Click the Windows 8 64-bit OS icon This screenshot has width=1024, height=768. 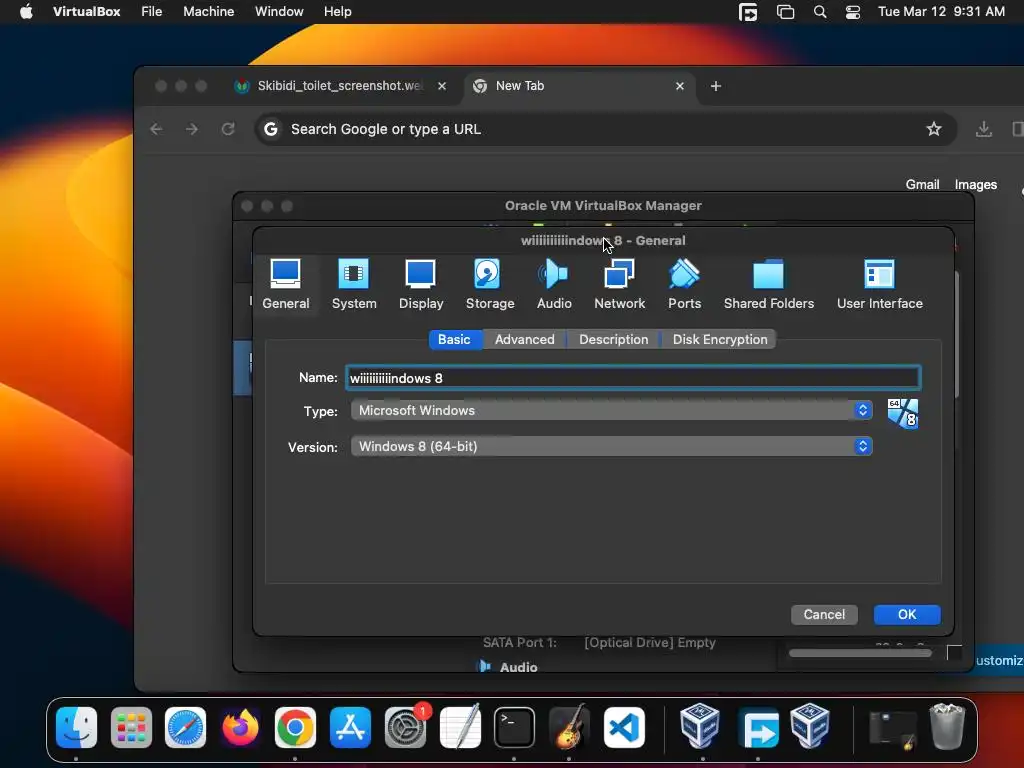tap(903, 414)
